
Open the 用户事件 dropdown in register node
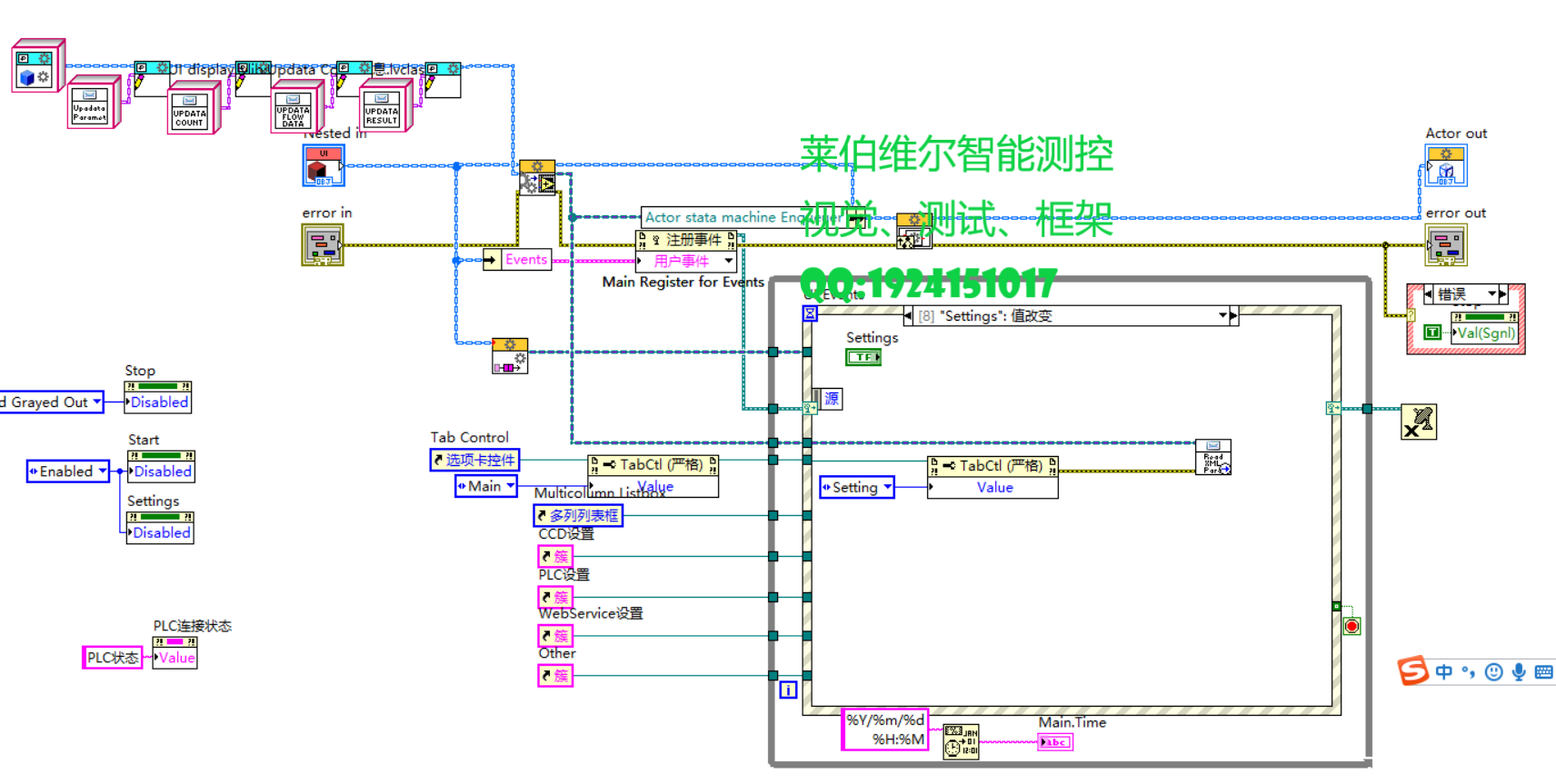coord(728,261)
